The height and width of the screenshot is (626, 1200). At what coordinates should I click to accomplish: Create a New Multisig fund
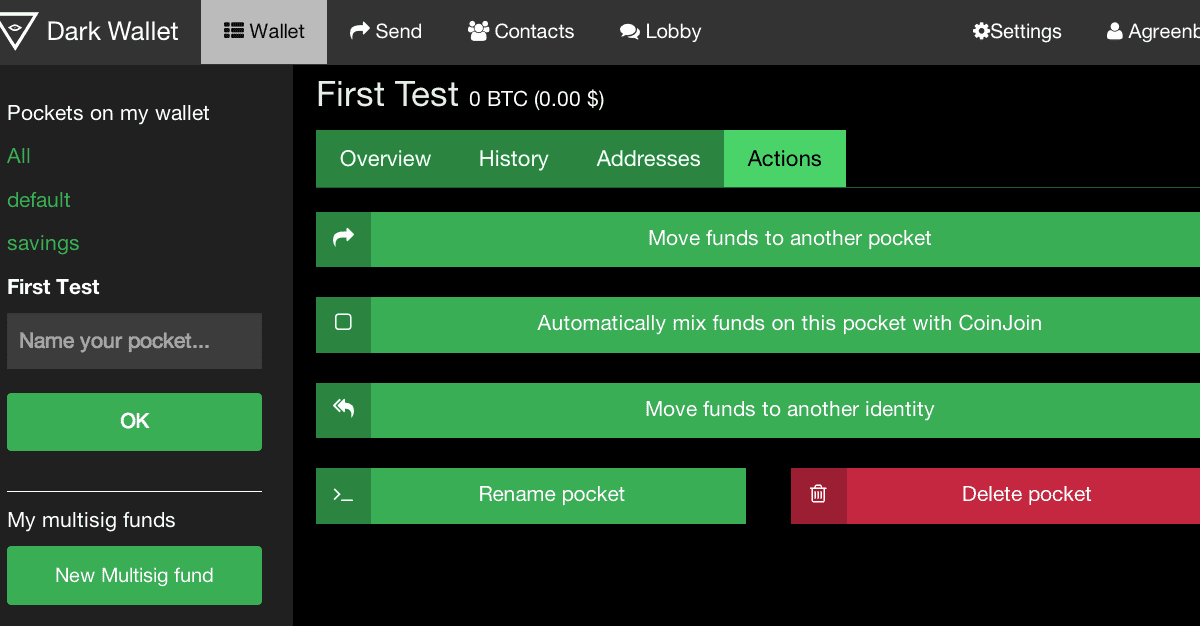click(134, 575)
